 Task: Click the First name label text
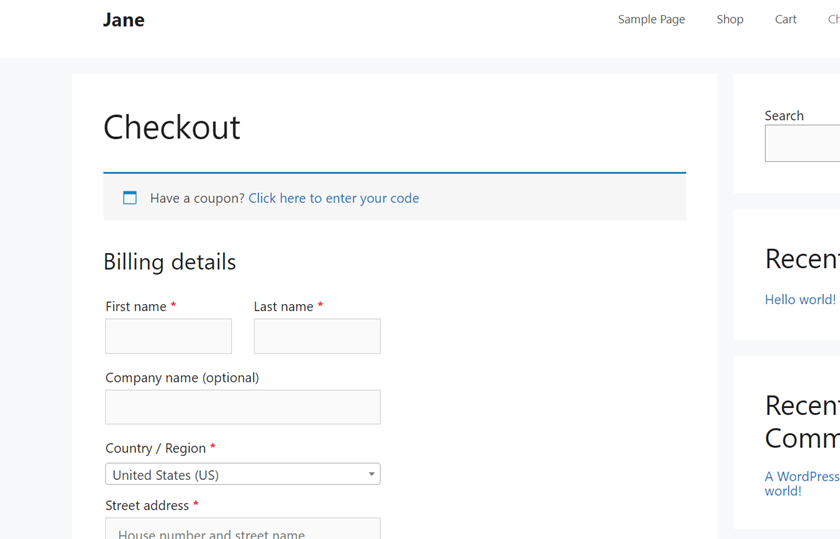click(x=136, y=306)
